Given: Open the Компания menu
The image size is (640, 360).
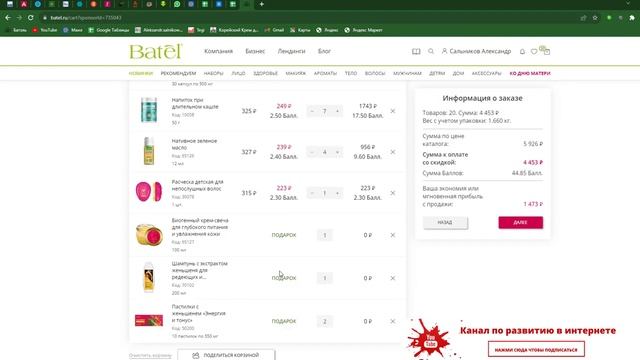Looking at the screenshot, I should click(218, 51).
